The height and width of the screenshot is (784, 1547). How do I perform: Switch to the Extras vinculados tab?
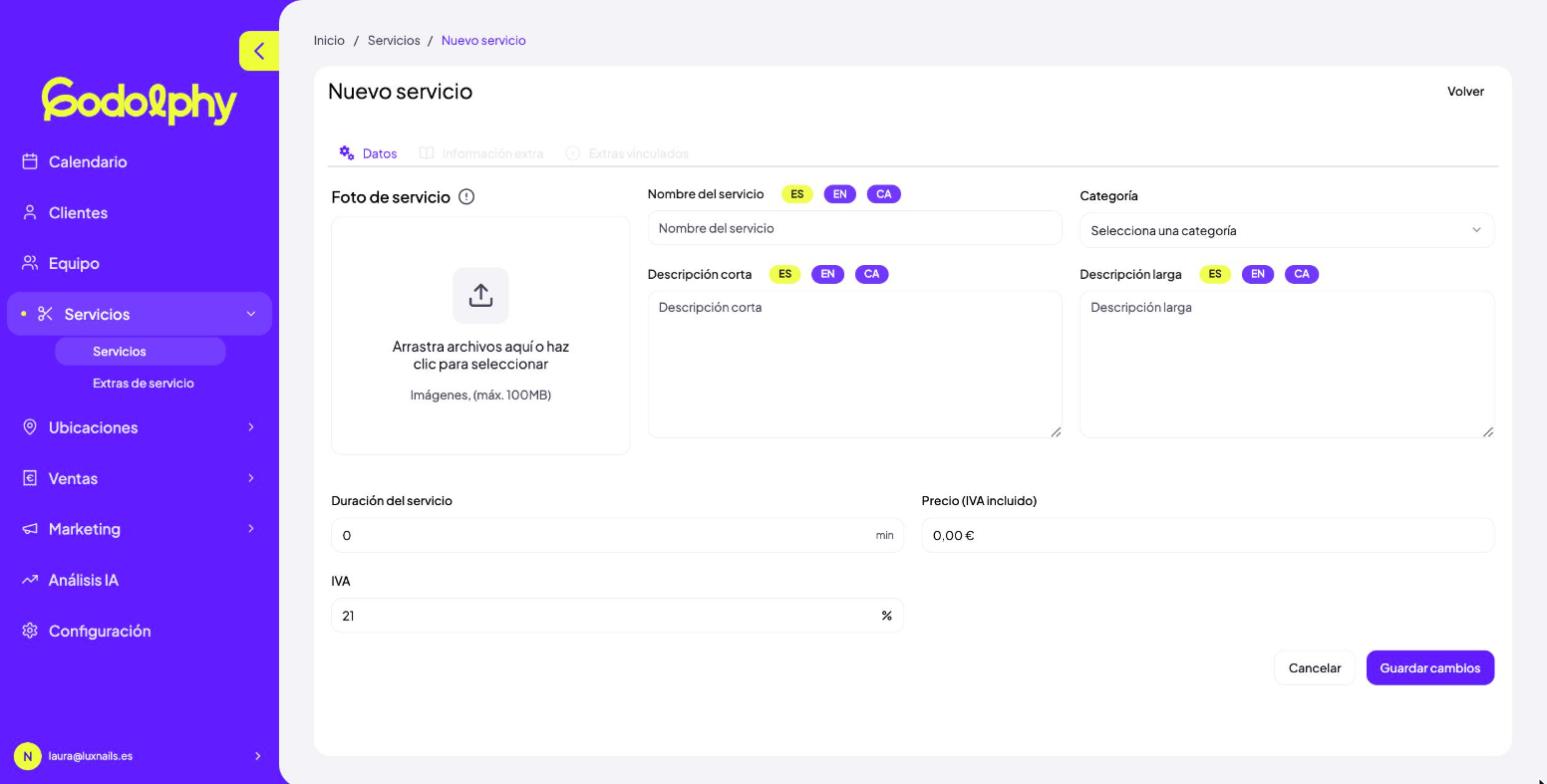[627, 154]
